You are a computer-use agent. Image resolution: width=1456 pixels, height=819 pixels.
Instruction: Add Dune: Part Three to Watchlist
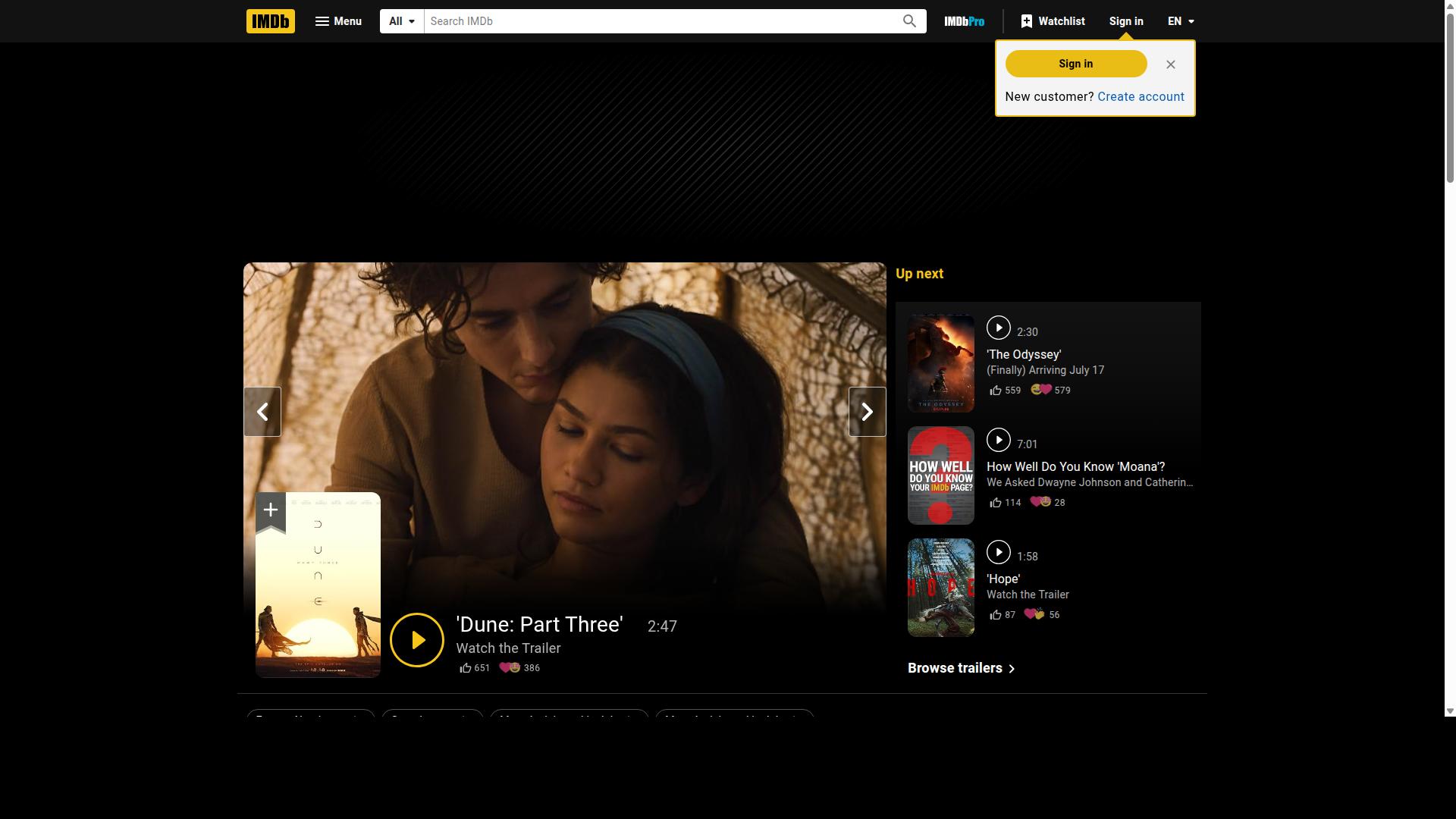click(x=270, y=511)
